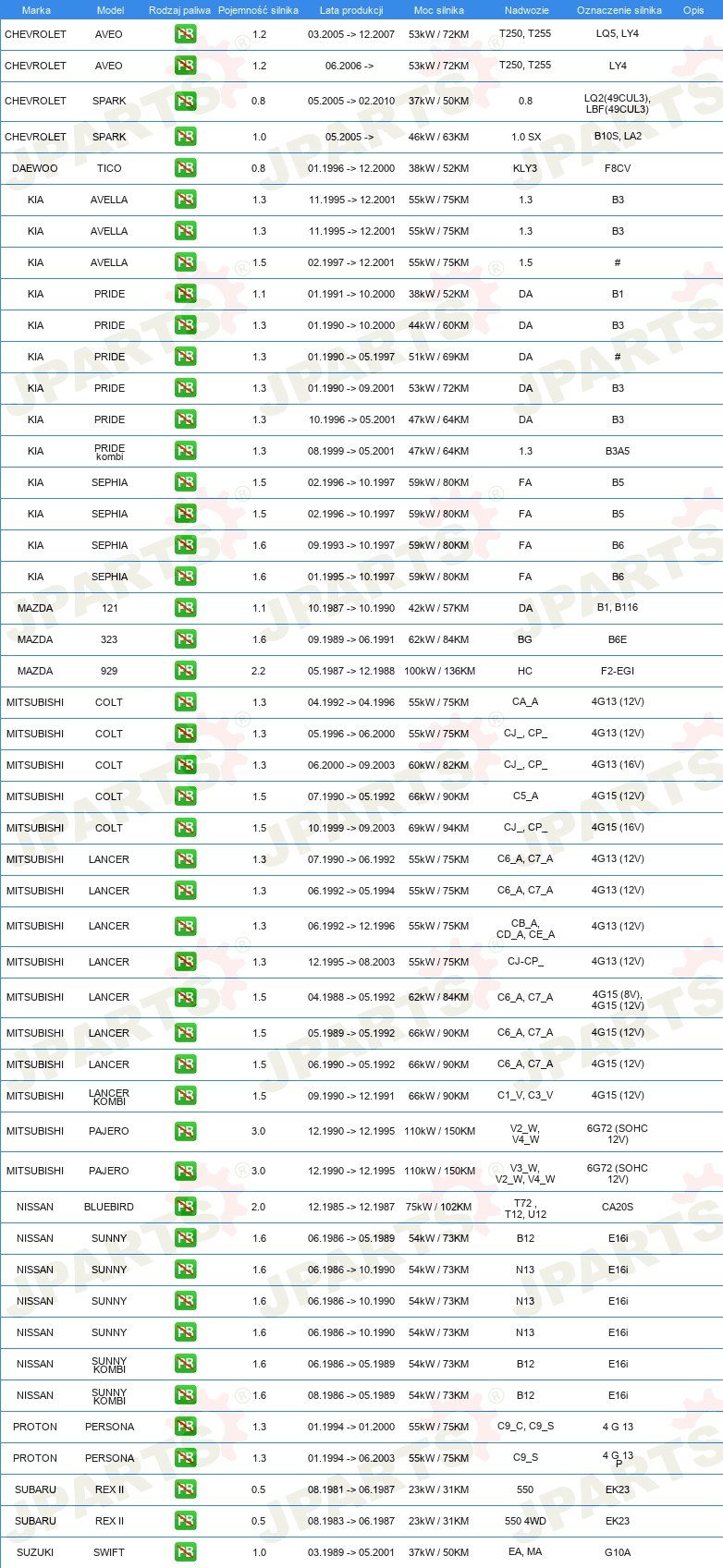The image size is (723, 1568).
Task: Select engine code G10A
Action: click(618, 1552)
